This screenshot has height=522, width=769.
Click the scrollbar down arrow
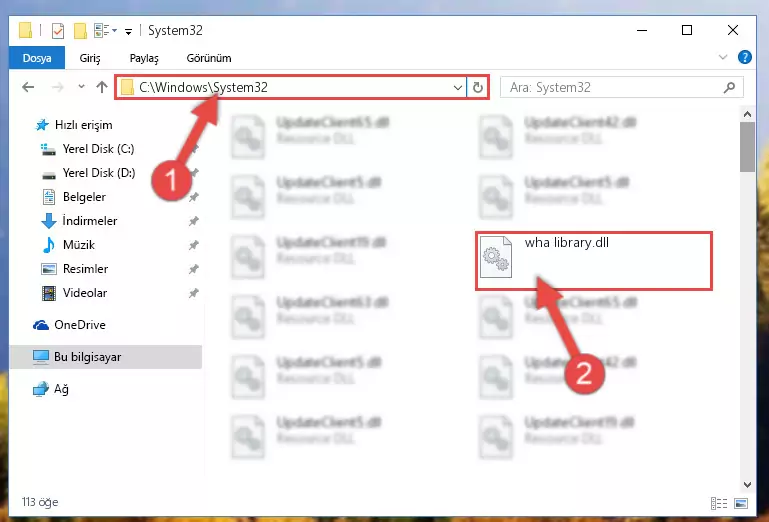pos(747,485)
